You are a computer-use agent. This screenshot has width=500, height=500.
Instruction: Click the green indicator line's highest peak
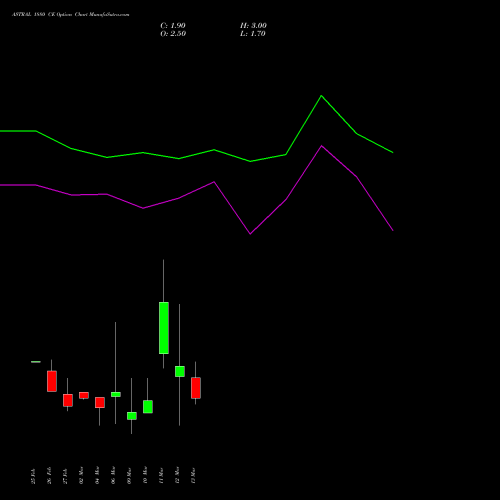321,96
